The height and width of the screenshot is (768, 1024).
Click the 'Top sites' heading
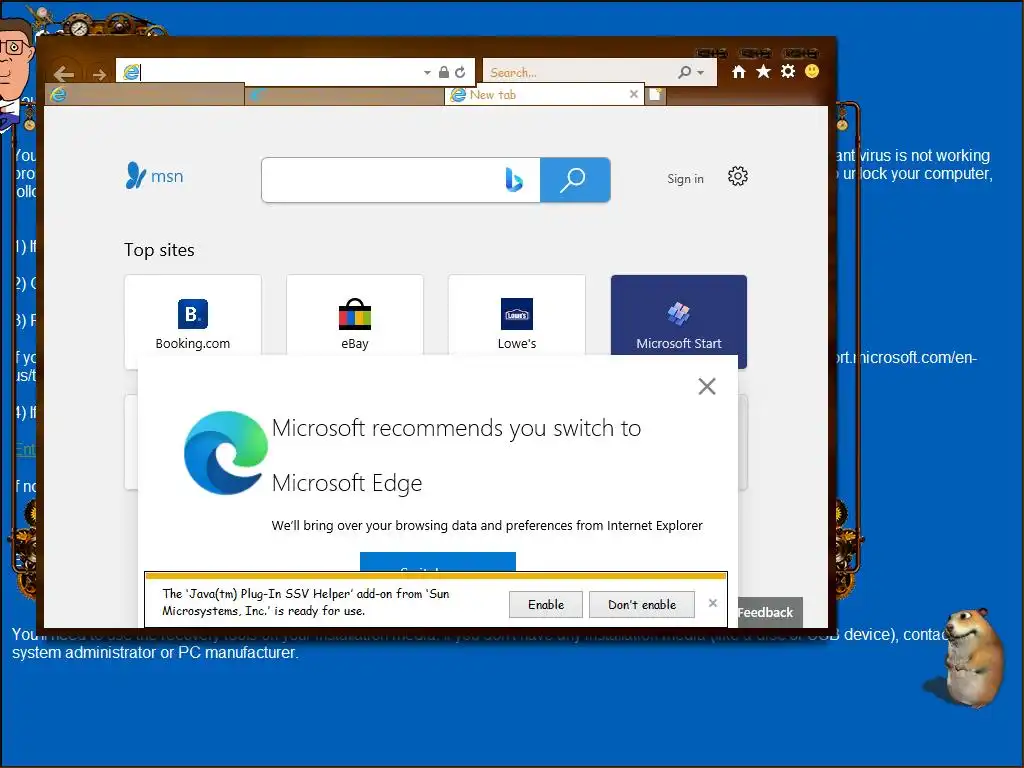[x=159, y=250]
